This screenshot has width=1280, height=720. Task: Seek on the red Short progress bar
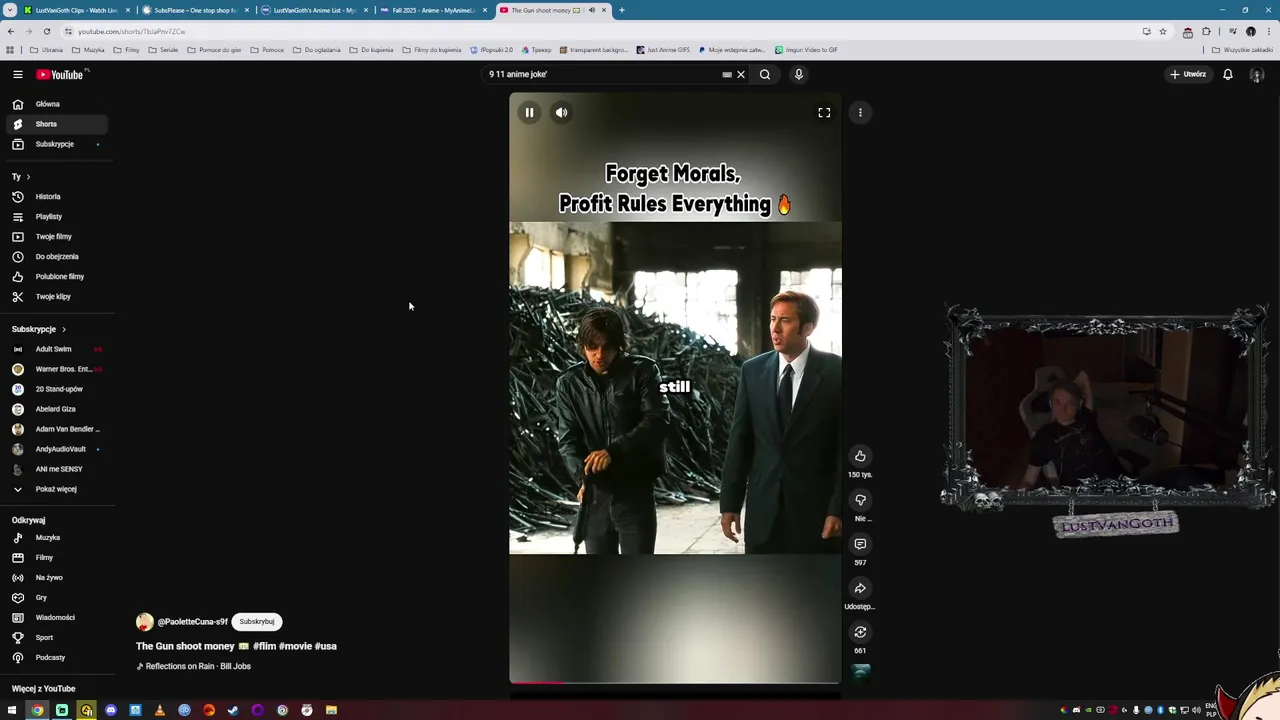[x=675, y=682]
